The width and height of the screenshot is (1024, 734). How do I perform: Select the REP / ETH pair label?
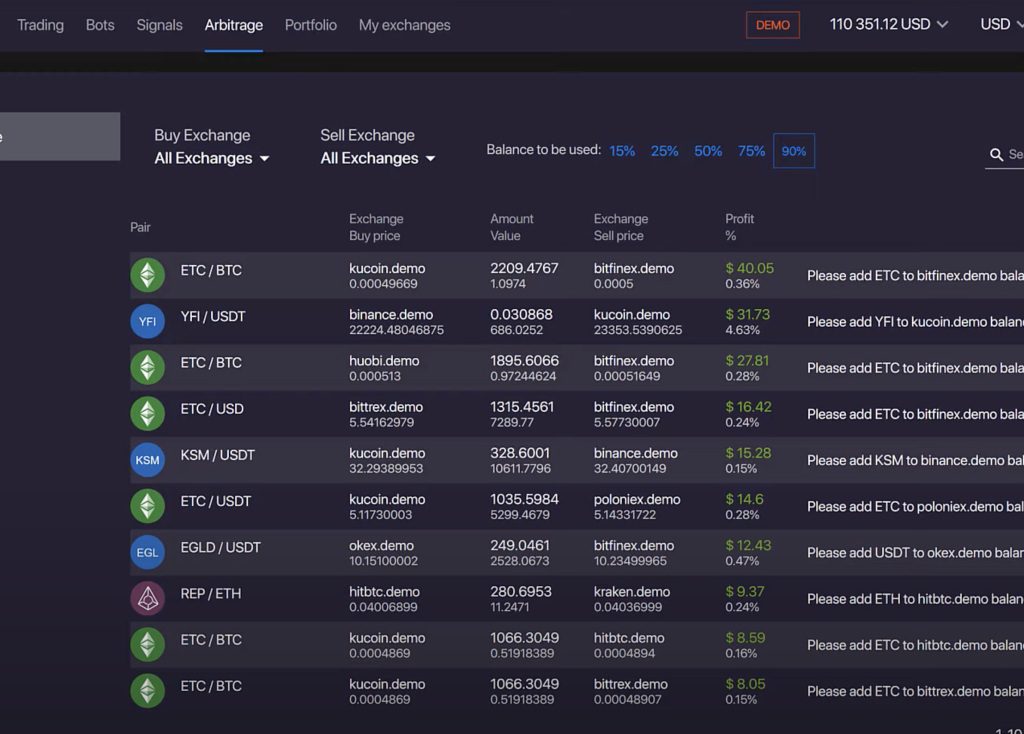coord(211,594)
